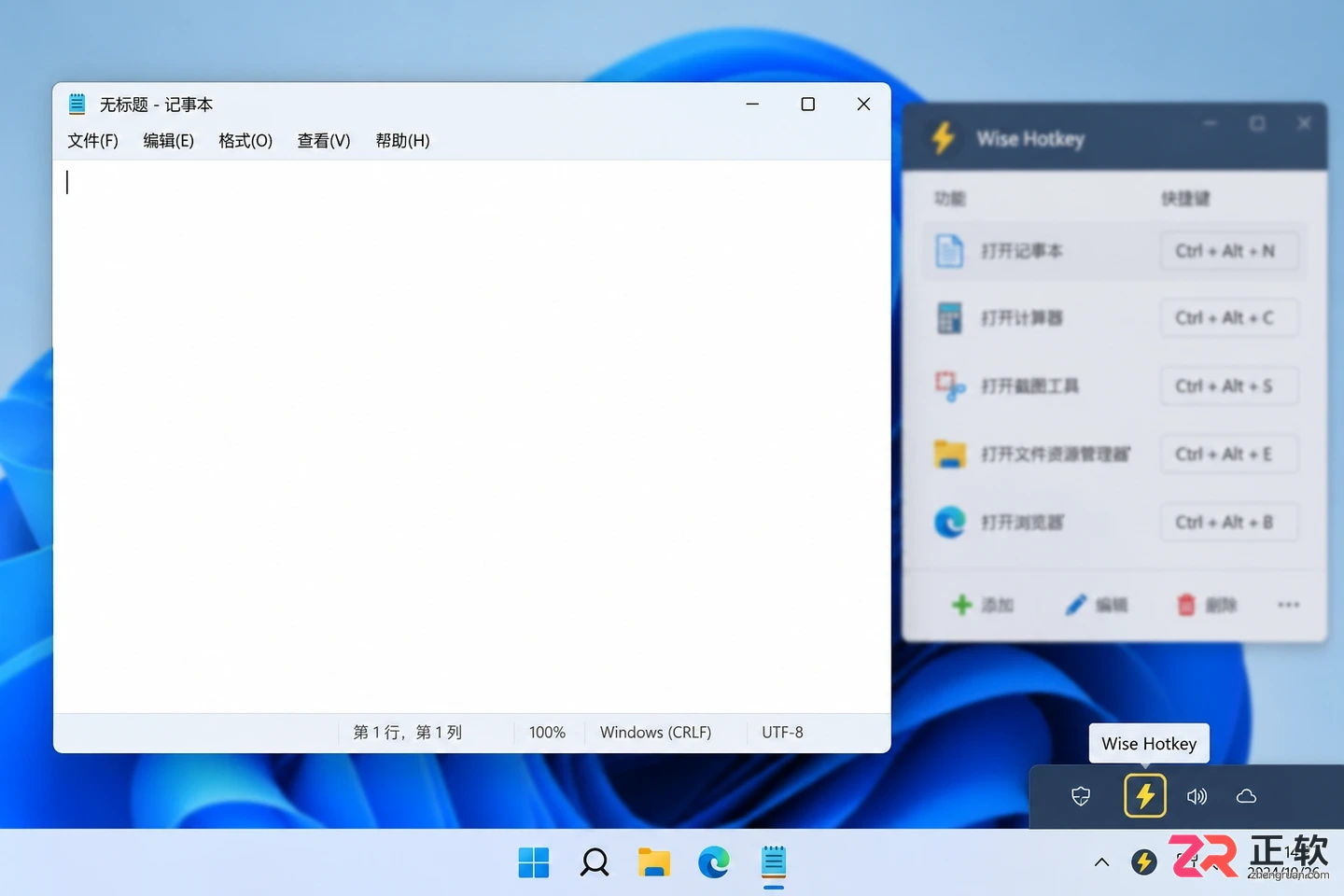Open the 编辑(E) menu in Notepad

click(x=168, y=141)
